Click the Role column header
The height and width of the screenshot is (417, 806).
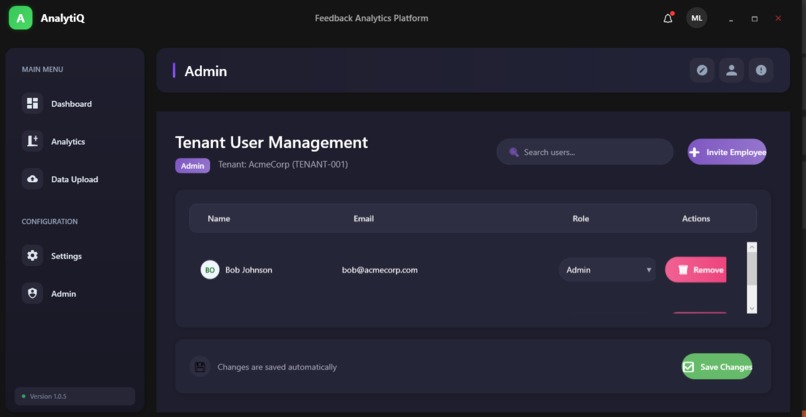(580, 219)
